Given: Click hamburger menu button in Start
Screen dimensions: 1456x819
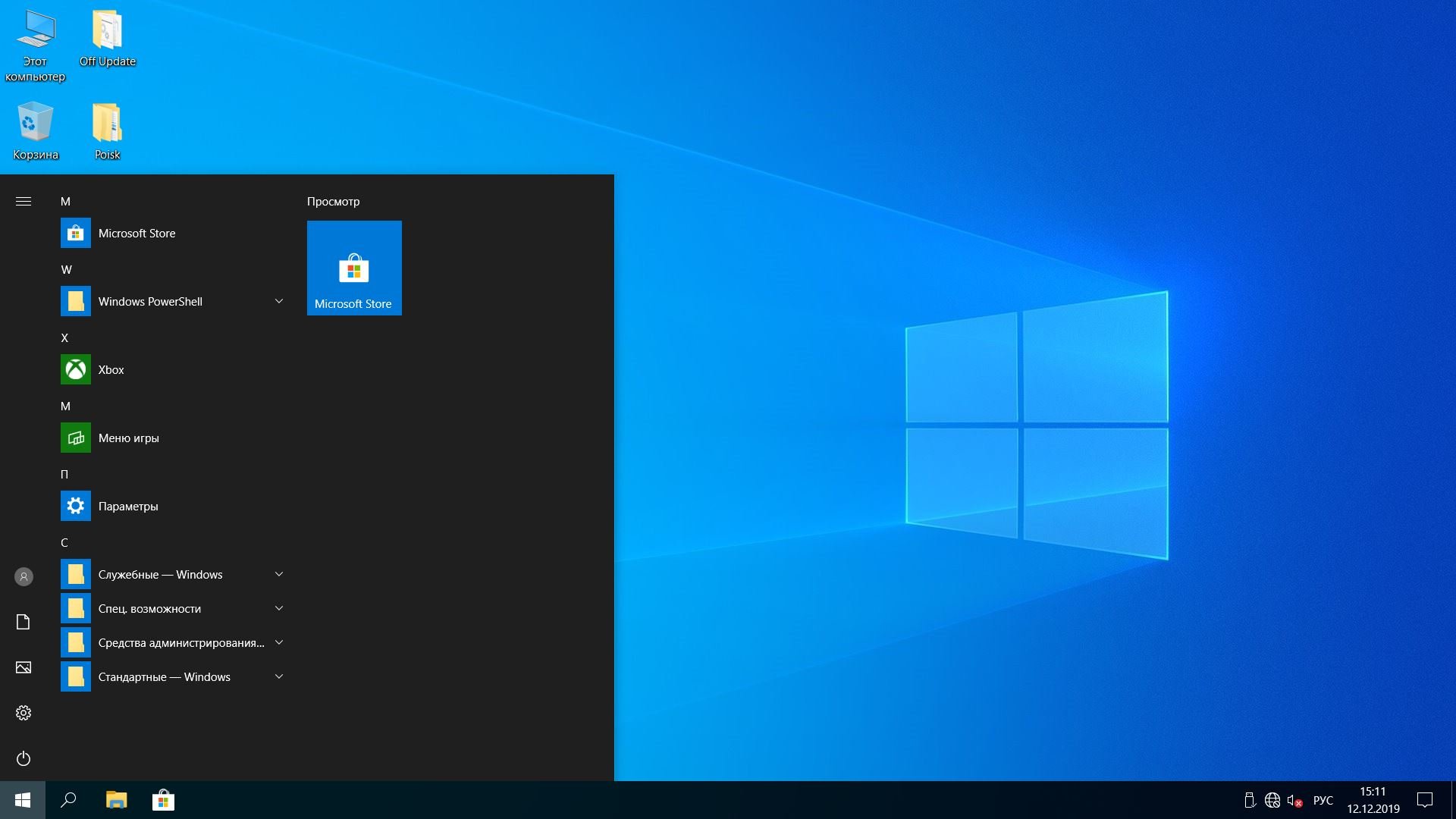Looking at the screenshot, I should pyautogui.click(x=23, y=201).
